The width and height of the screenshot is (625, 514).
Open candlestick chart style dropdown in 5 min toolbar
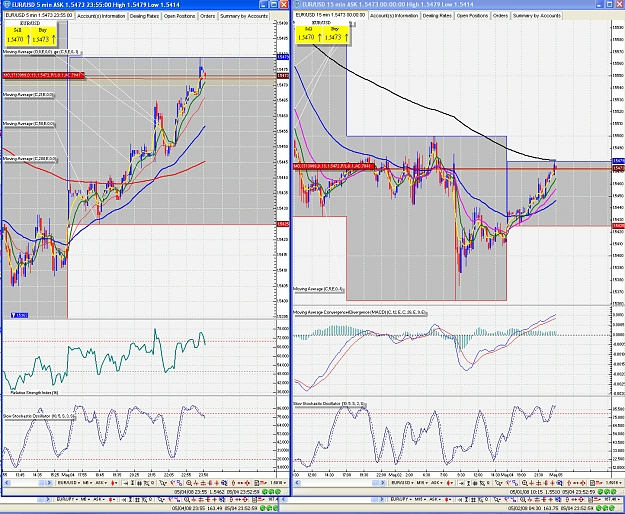(x=114, y=483)
